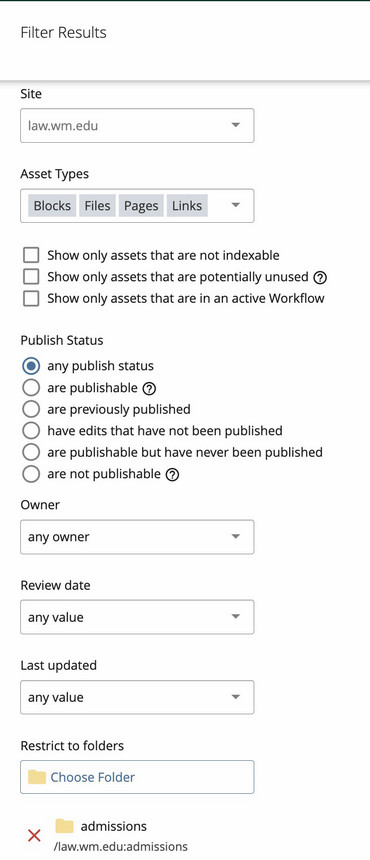Screen dimensions: 370x860
Task: Click the Choose Folder link
Action: pos(93,777)
